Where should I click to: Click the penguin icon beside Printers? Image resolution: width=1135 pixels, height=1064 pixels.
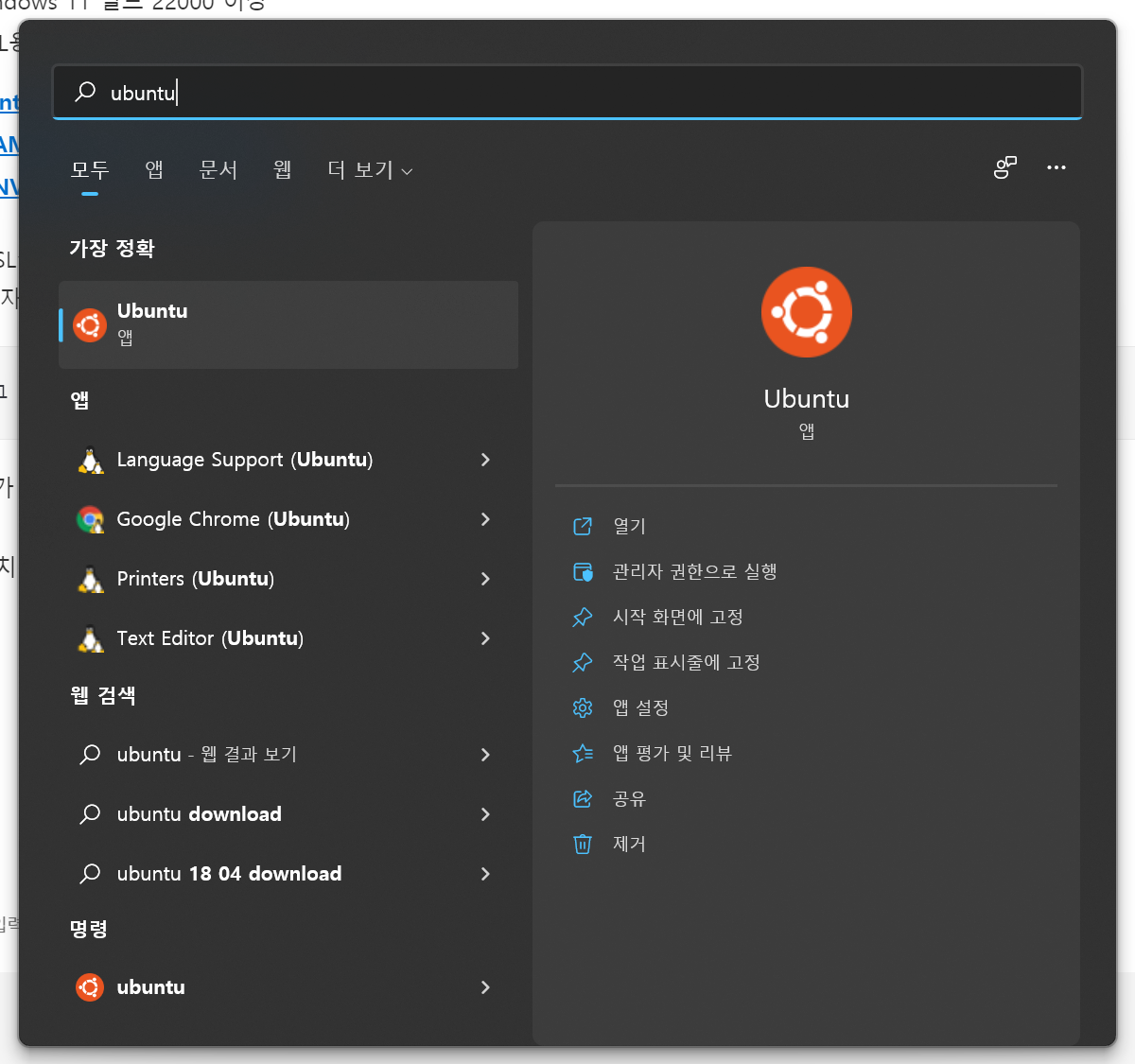[91, 579]
